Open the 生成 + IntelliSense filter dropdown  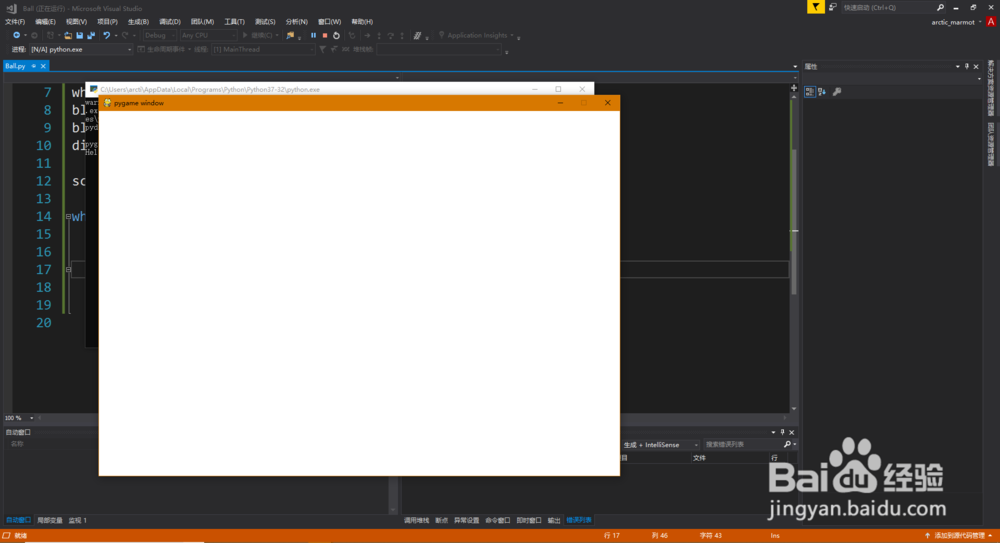(660, 445)
